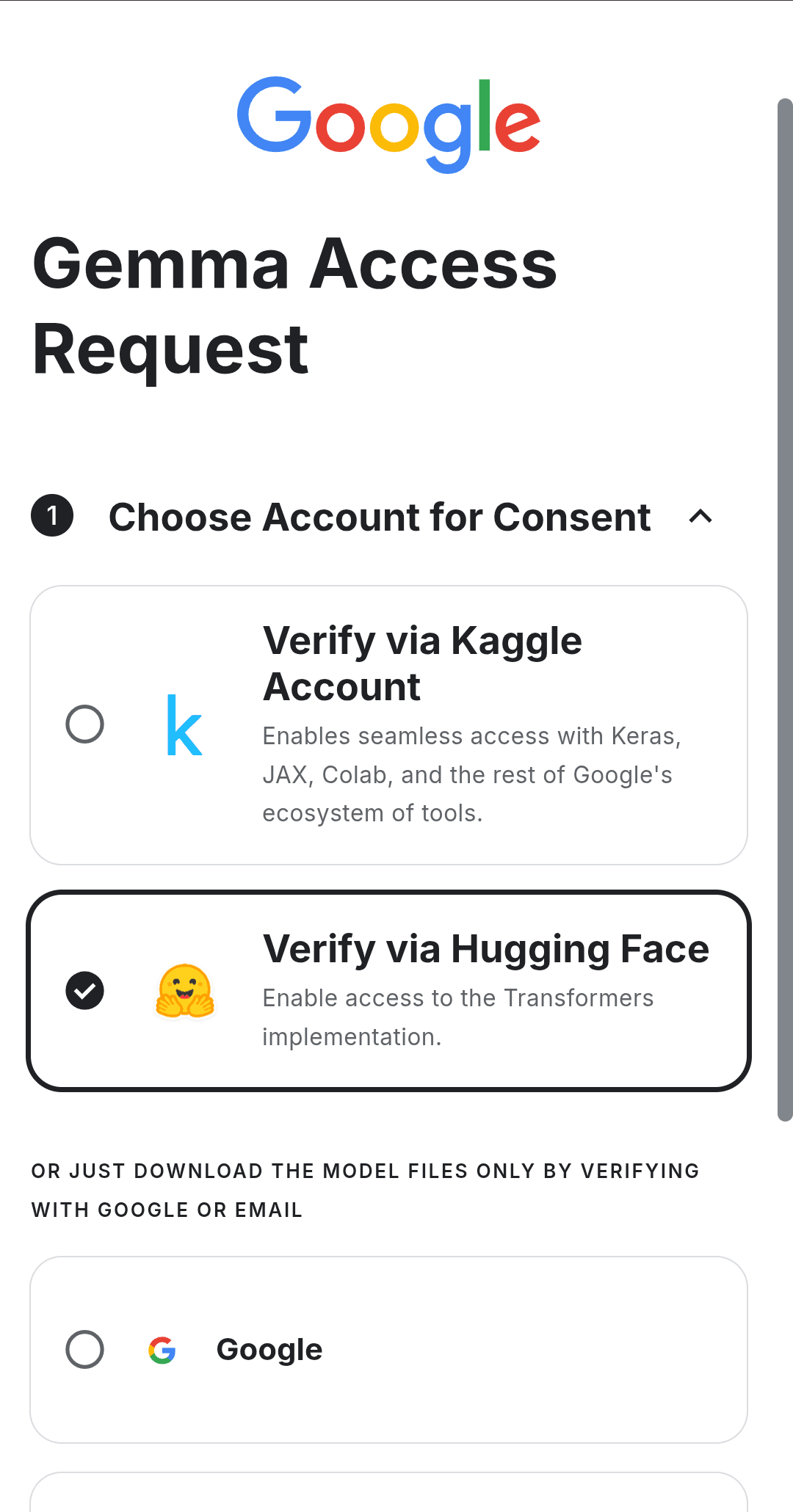Click the download model files only caption

tap(366, 1190)
